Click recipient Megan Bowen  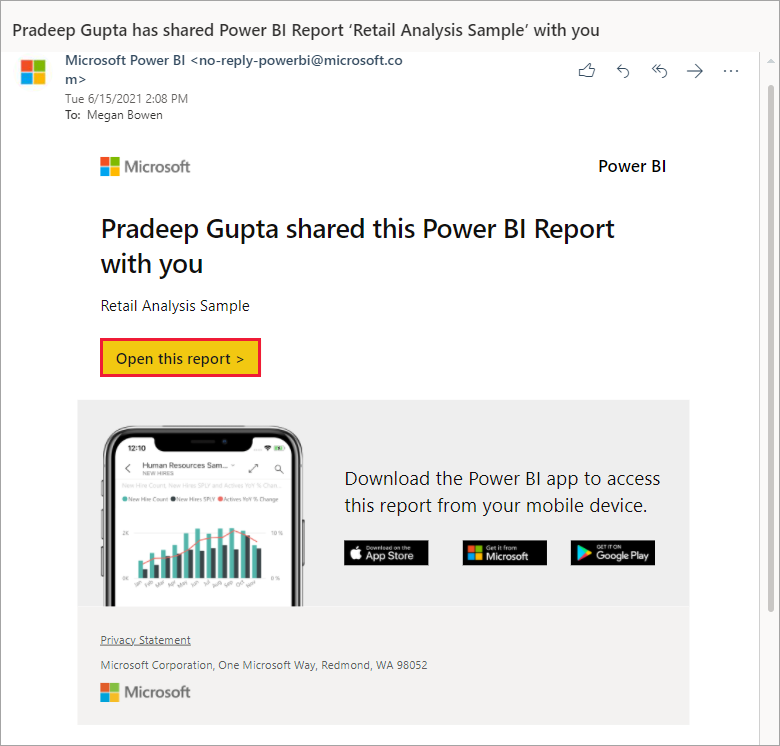pos(125,115)
